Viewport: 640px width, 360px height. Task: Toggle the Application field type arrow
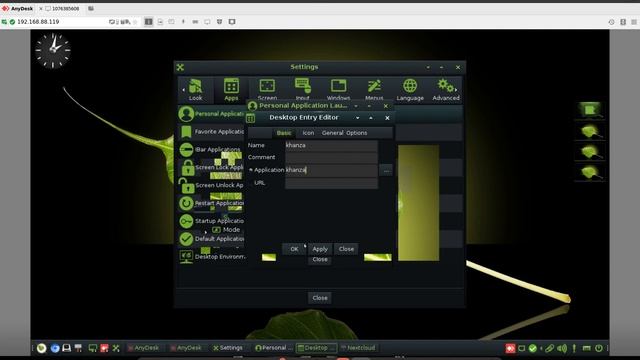point(251,170)
